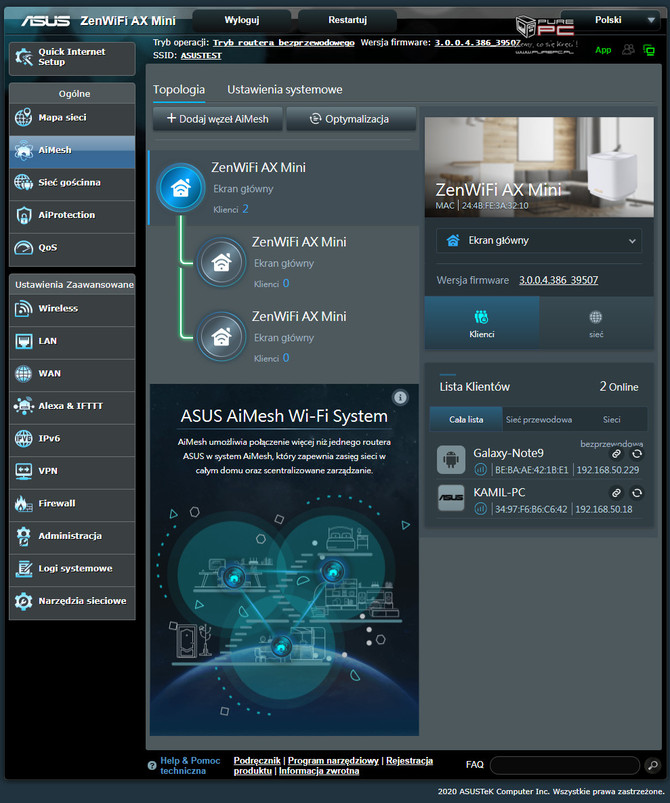Open Help & Pomoc techniczna link
Image resolution: width=670 pixels, height=803 pixels.
point(190,766)
